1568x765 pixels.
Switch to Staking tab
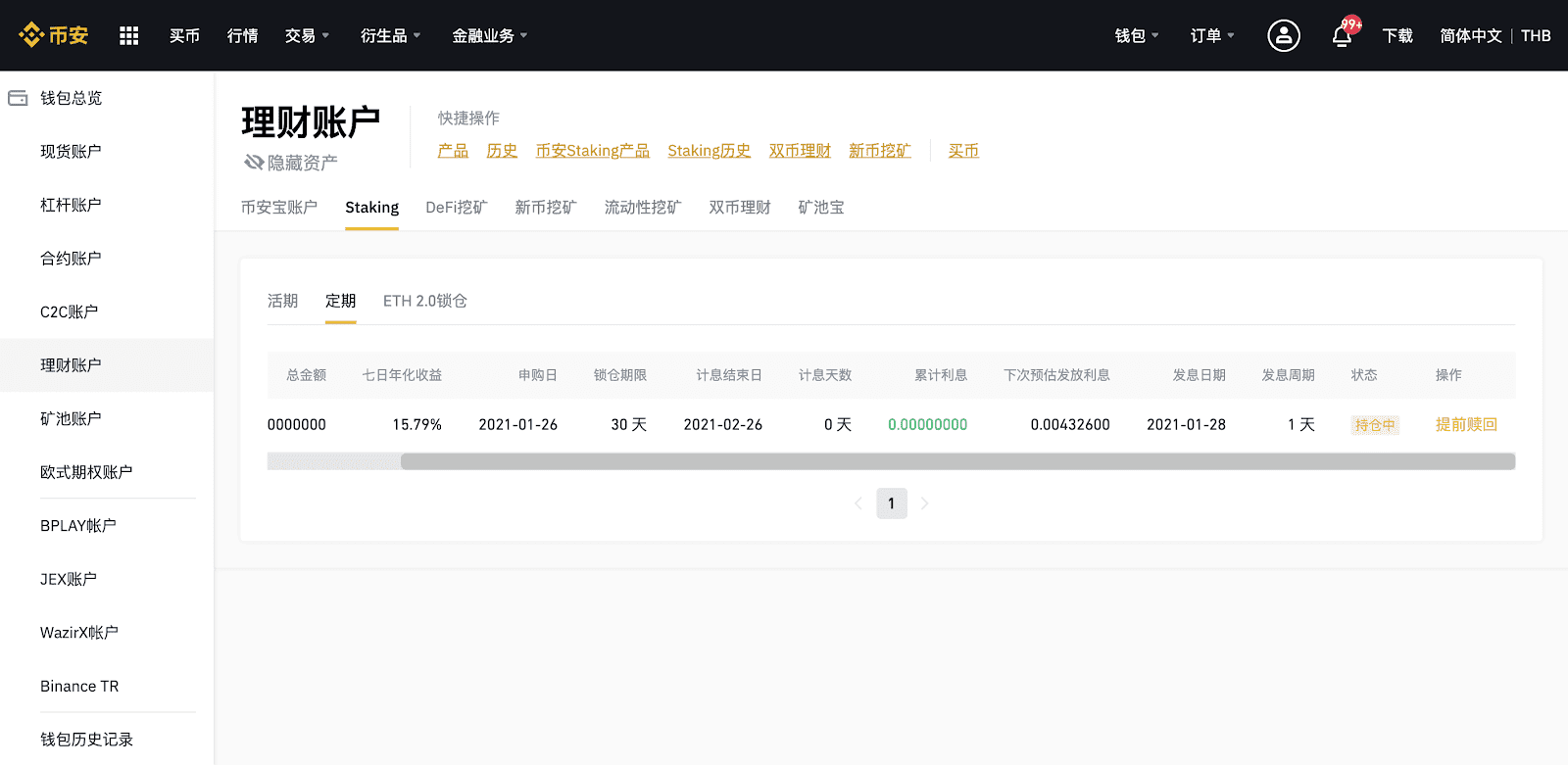371,208
